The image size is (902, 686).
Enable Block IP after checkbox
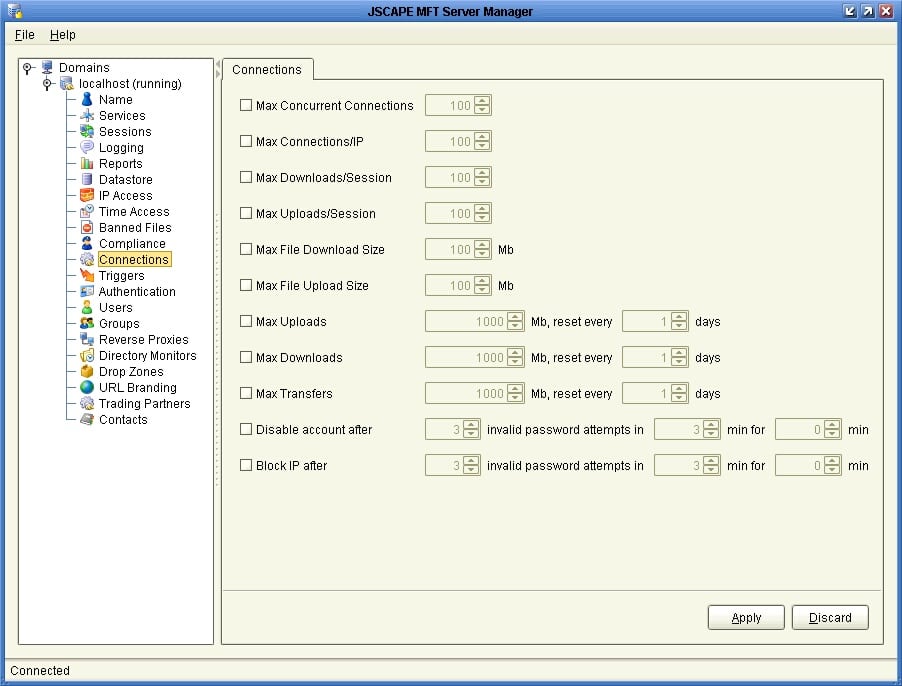[x=246, y=465]
